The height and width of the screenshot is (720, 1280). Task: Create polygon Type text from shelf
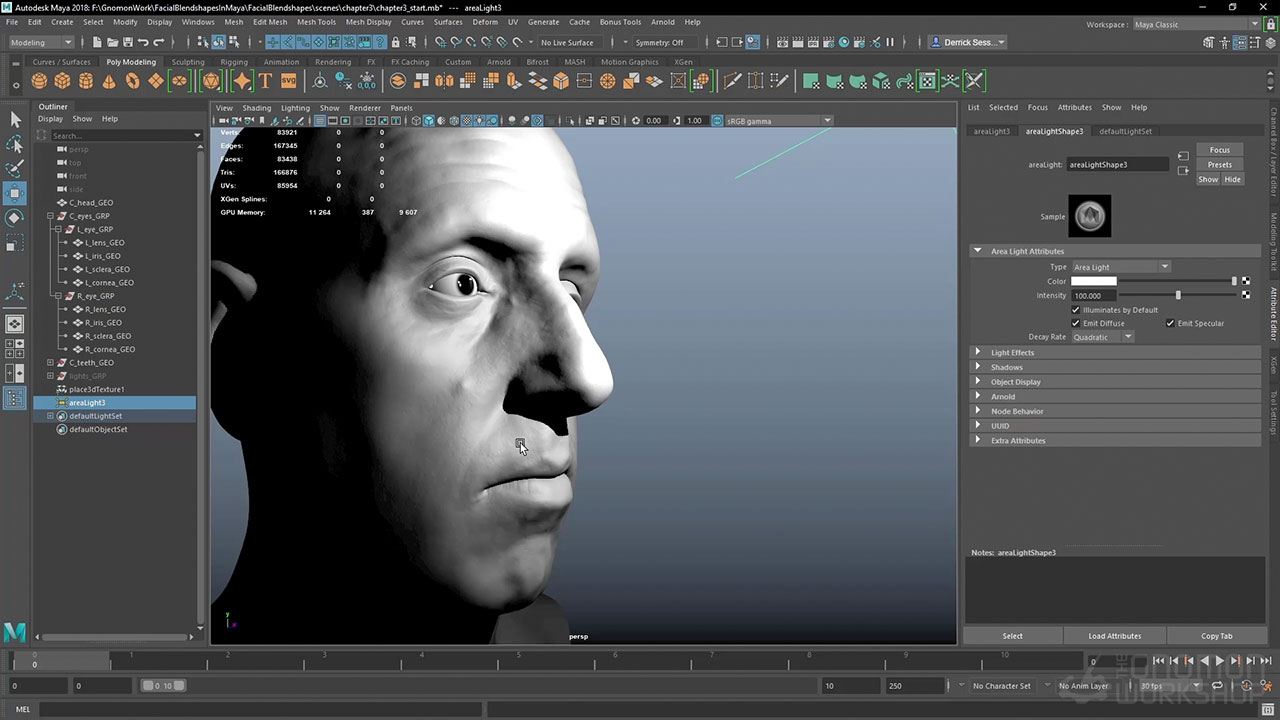(265, 81)
